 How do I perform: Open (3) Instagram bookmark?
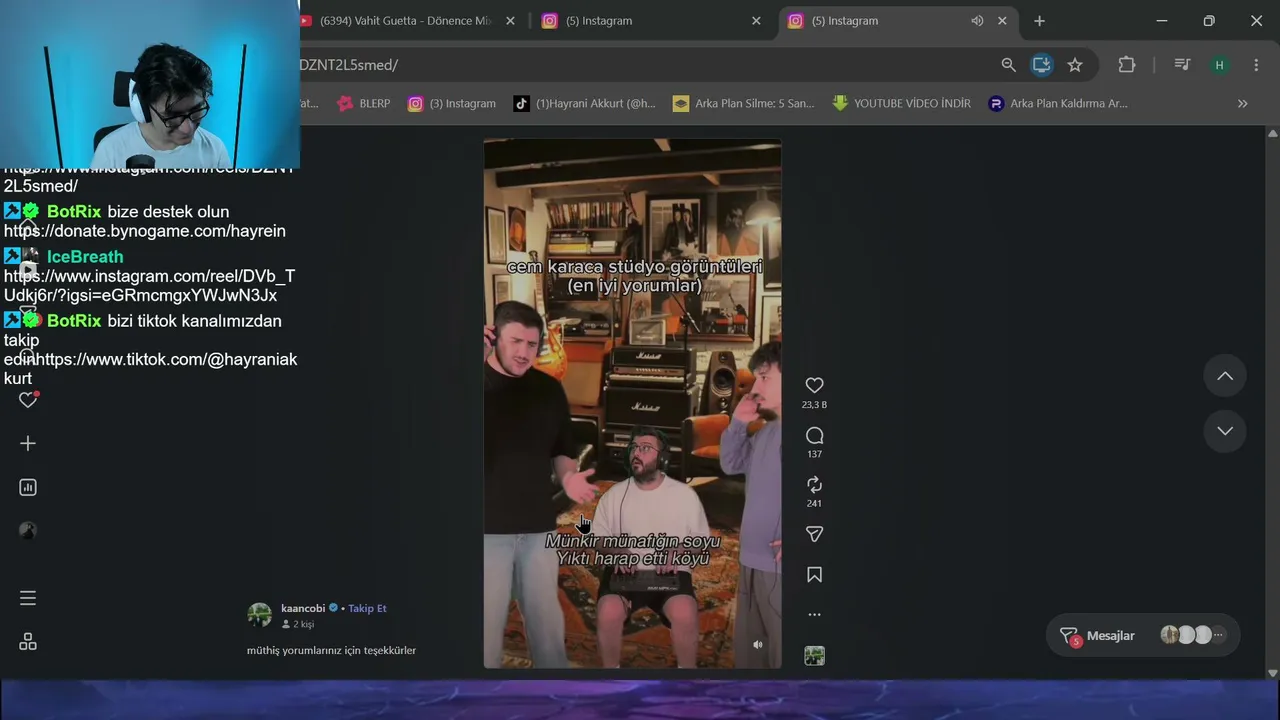tap(451, 103)
